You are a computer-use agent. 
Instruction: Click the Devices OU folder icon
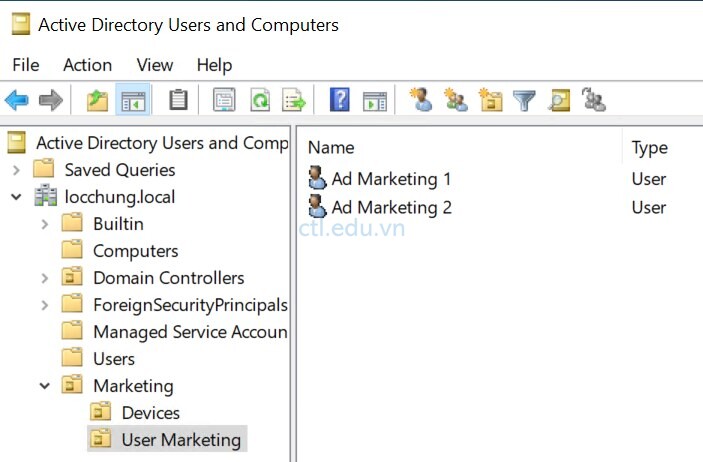(x=100, y=412)
